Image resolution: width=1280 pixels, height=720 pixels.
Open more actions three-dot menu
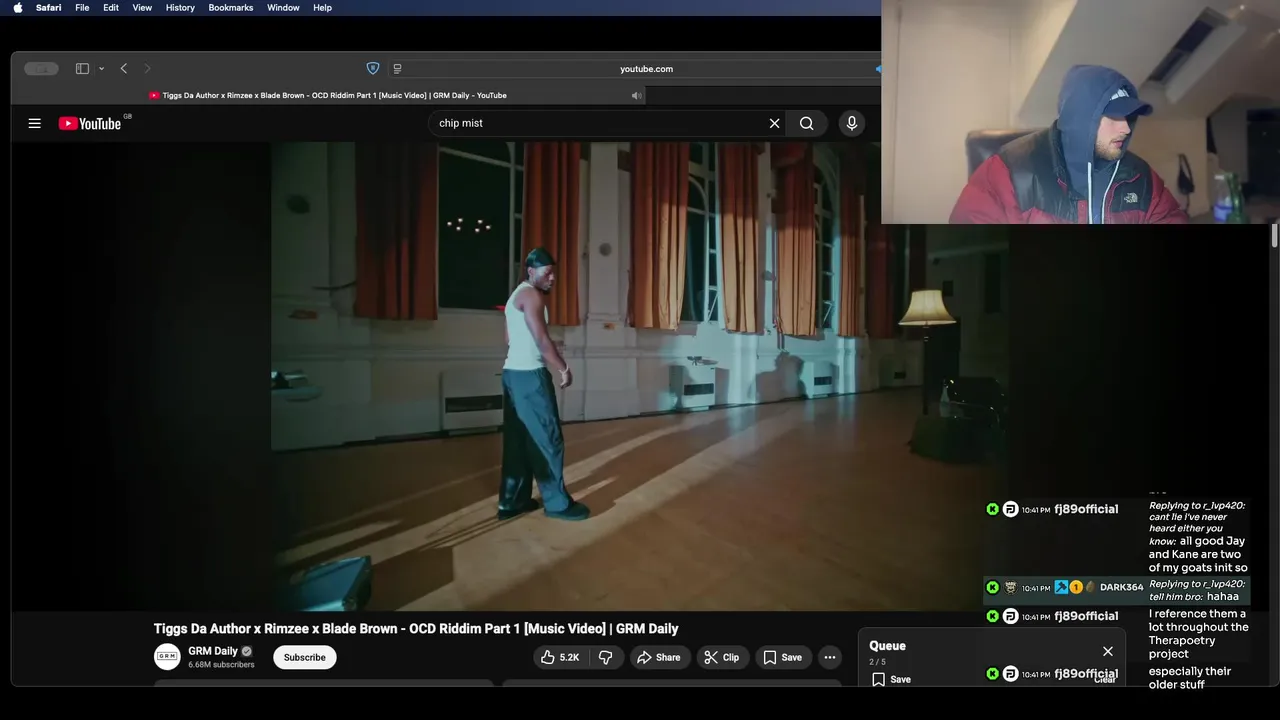coord(829,657)
